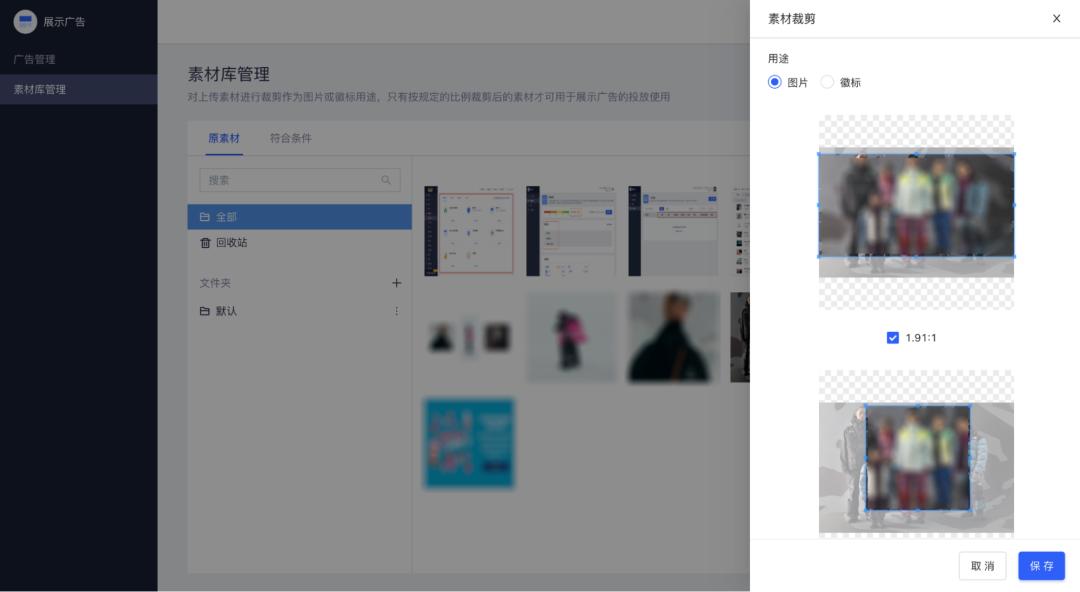
Task: Select the 徽标 usage radio button
Action: coord(827,82)
